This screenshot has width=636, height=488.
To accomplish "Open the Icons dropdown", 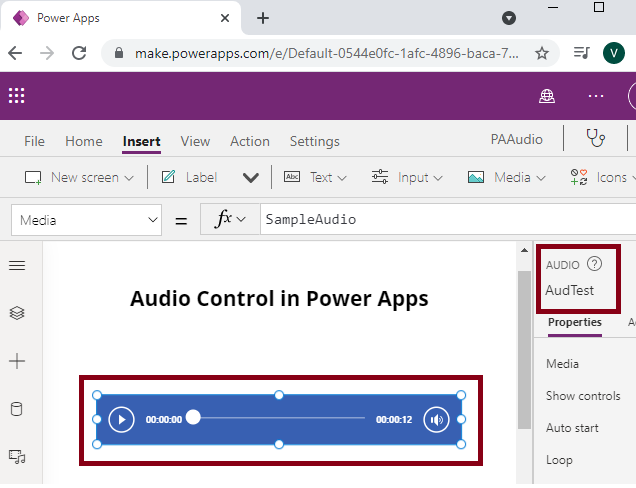I will (x=603, y=178).
